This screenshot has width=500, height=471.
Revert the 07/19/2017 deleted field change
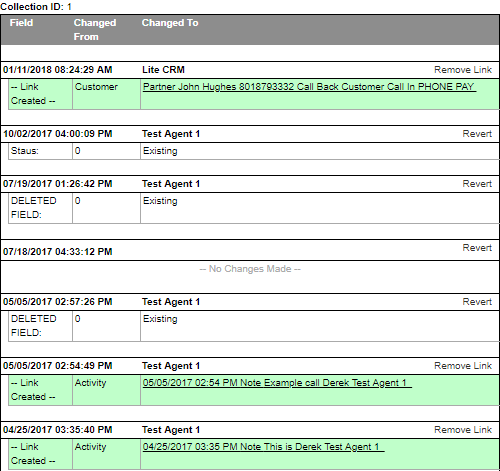coord(477,184)
